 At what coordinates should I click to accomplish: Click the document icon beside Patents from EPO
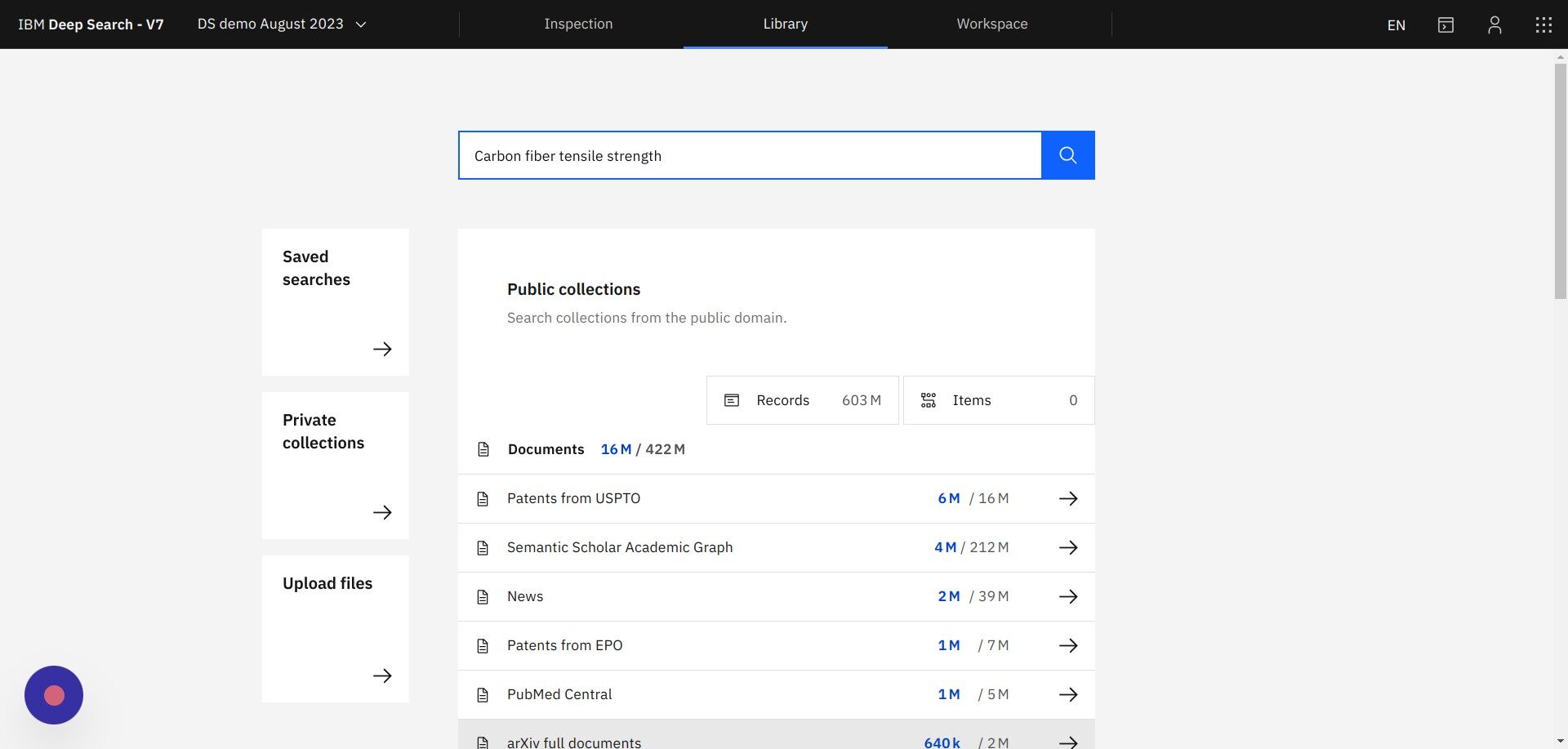[483, 645]
